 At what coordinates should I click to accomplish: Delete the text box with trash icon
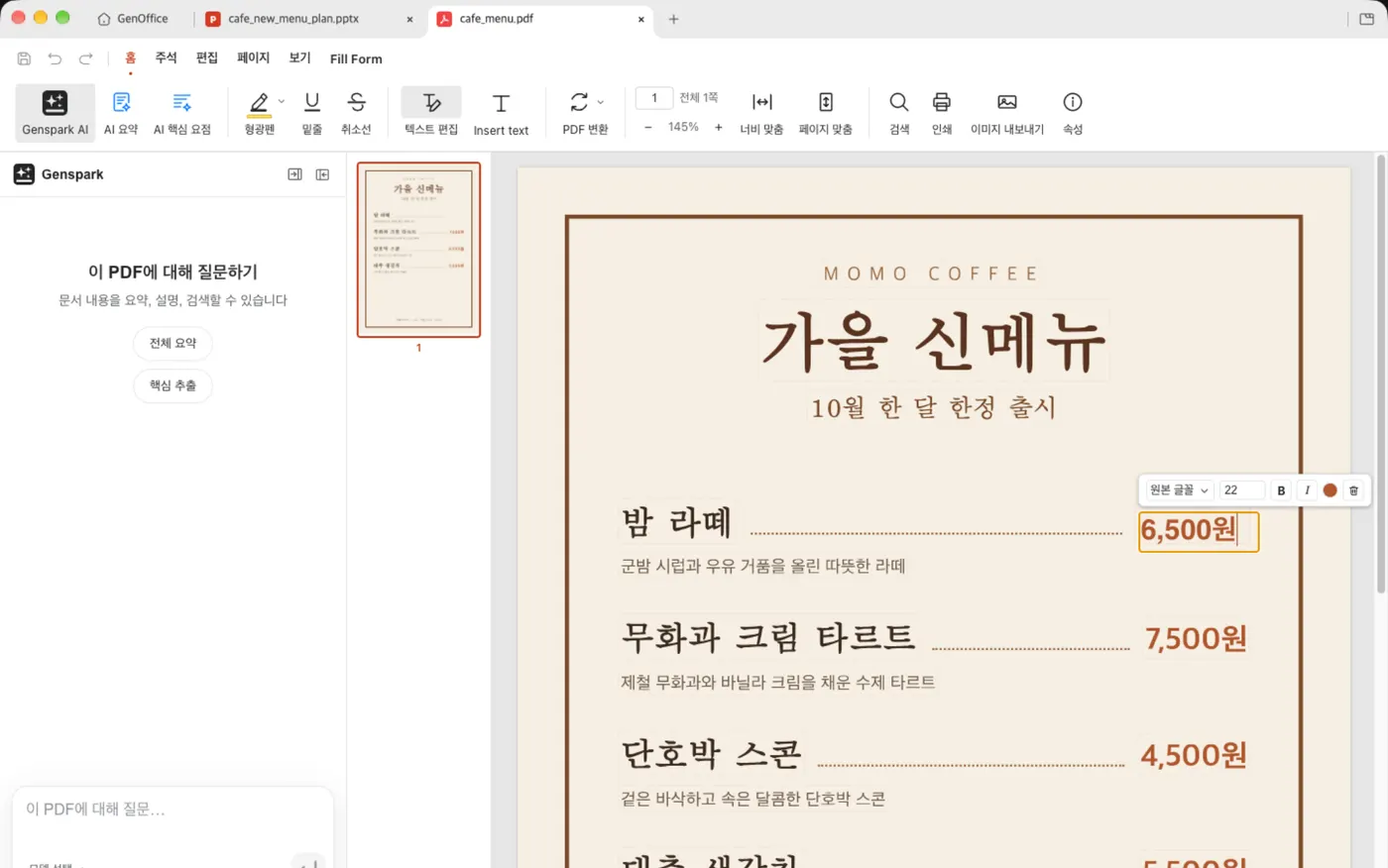pos(1353,490)
